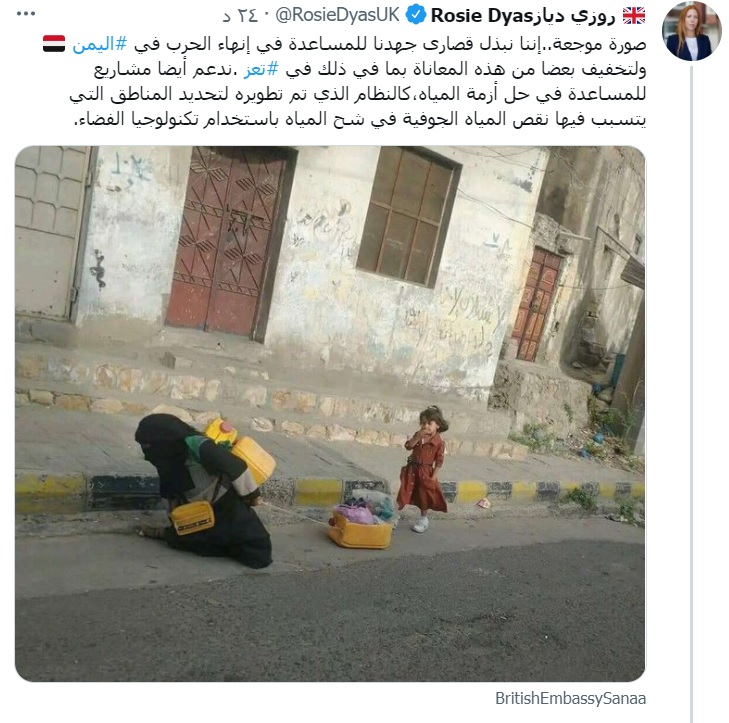Open the tweet timestamp ٢٤ د

coord(240,16)
